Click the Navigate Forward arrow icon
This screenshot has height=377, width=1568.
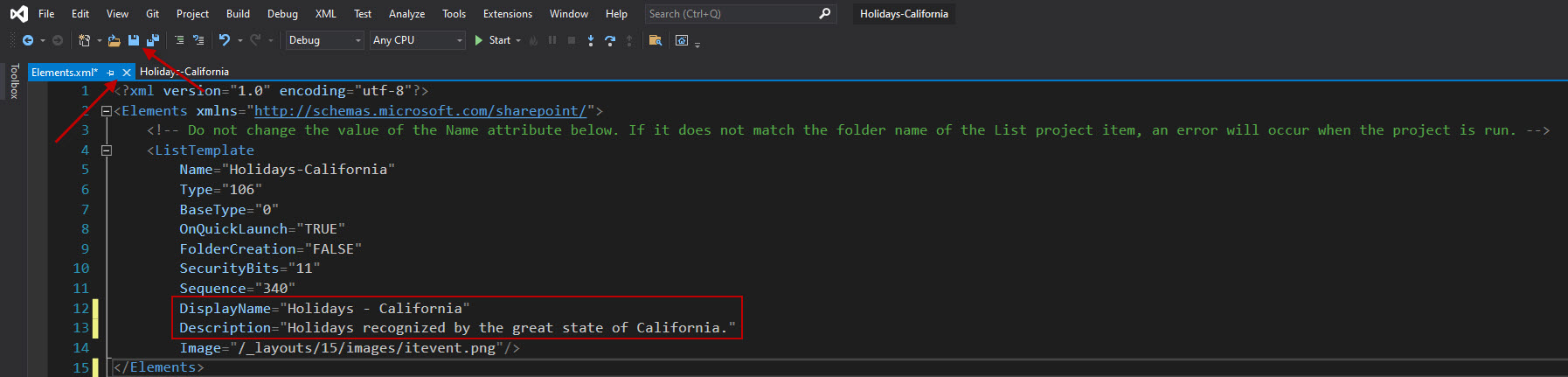pyautogui.click(x=58, y=40)
